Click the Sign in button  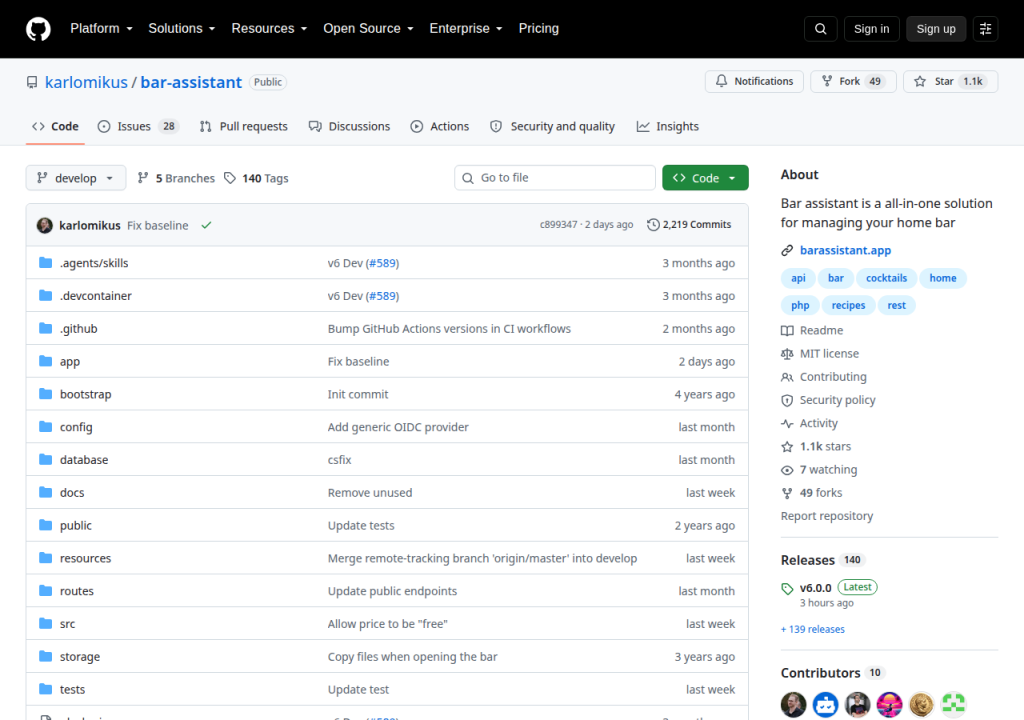(x=871, y=29)
